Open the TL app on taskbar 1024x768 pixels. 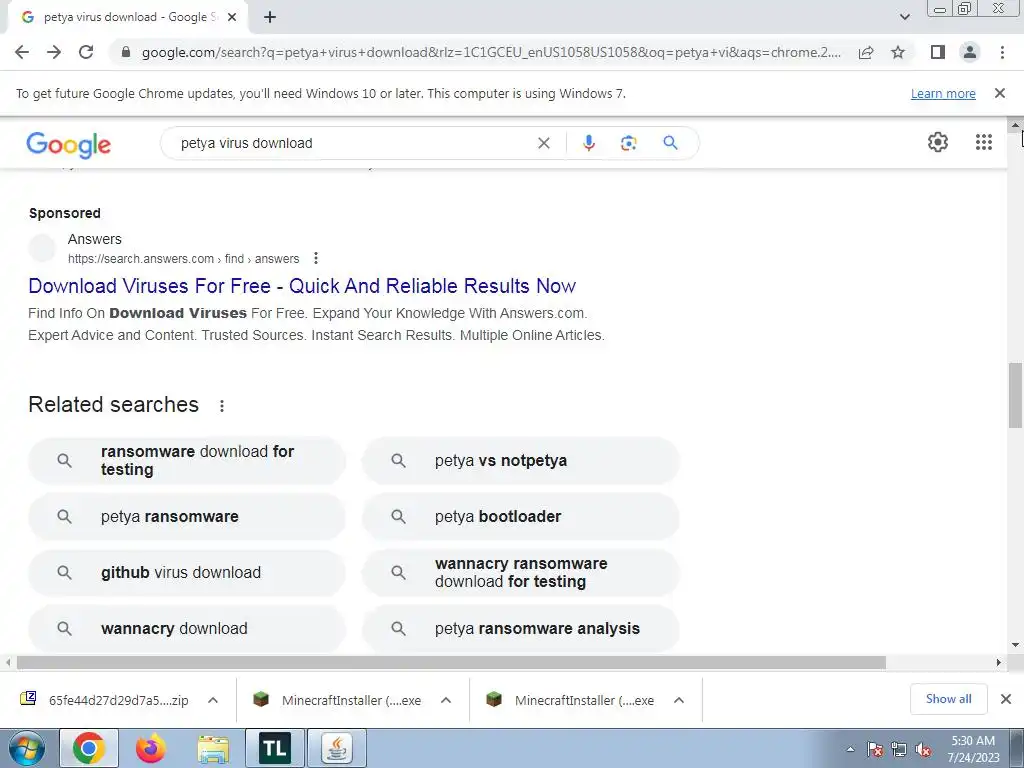(x=274, y=748)
